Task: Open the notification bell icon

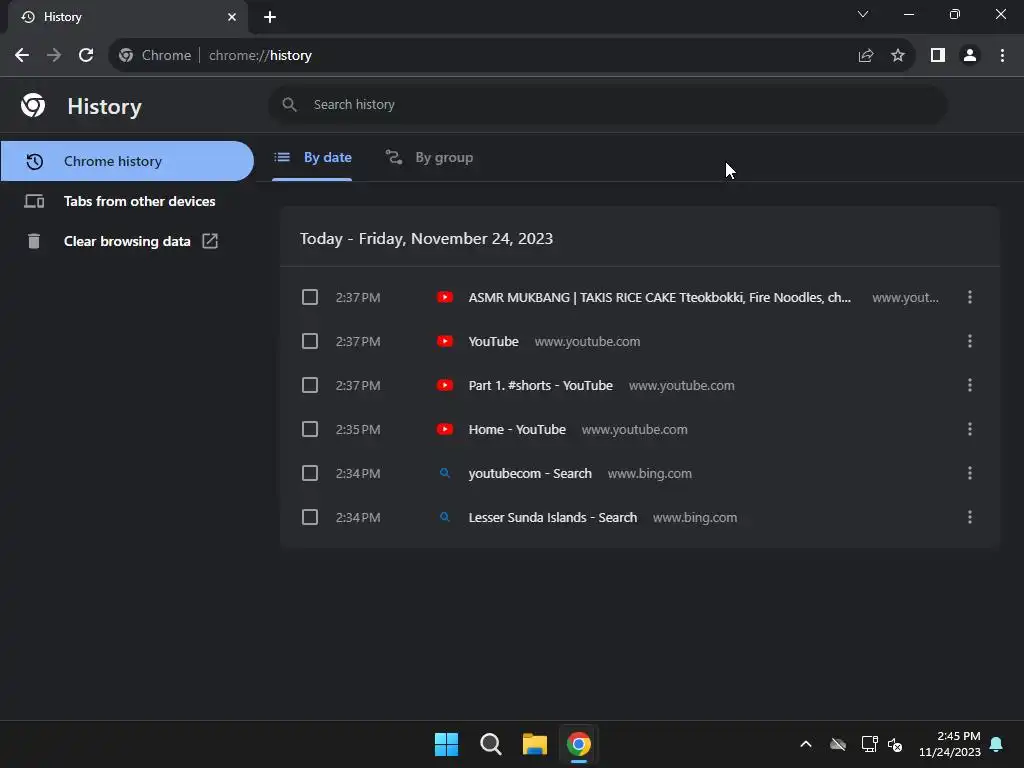Action: click(x=997, y=744)
